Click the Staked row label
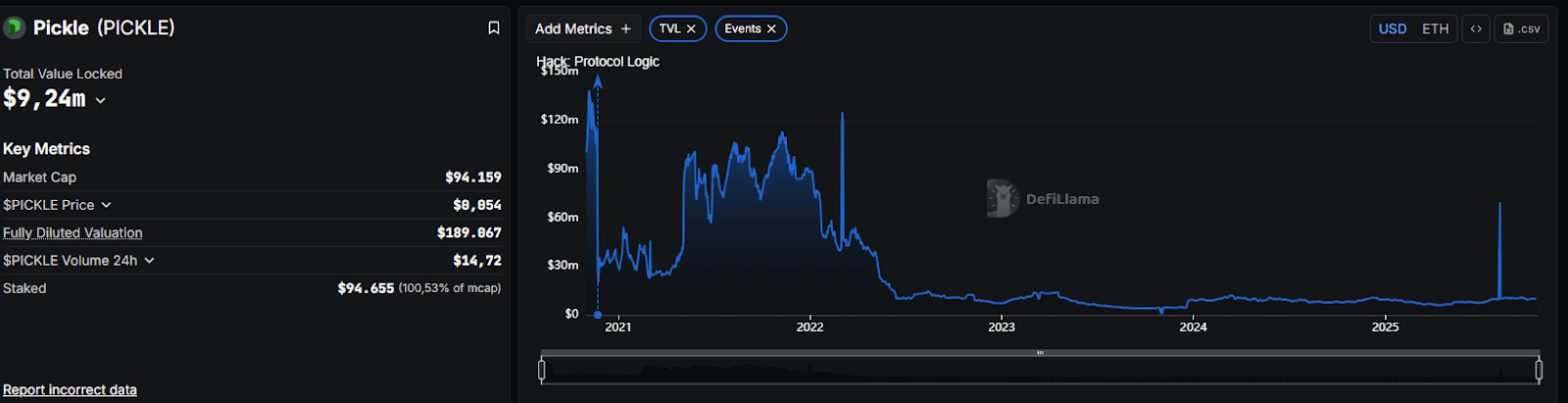1568x403 pixels. coord(24,288)
